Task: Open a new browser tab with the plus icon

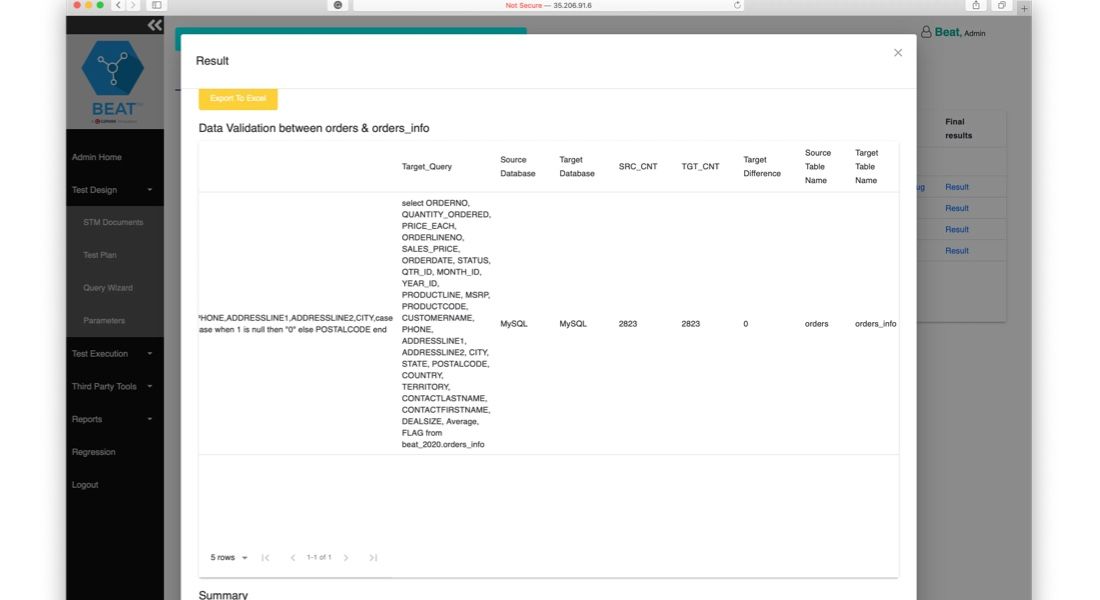Action: click(x=1022, y=6)
